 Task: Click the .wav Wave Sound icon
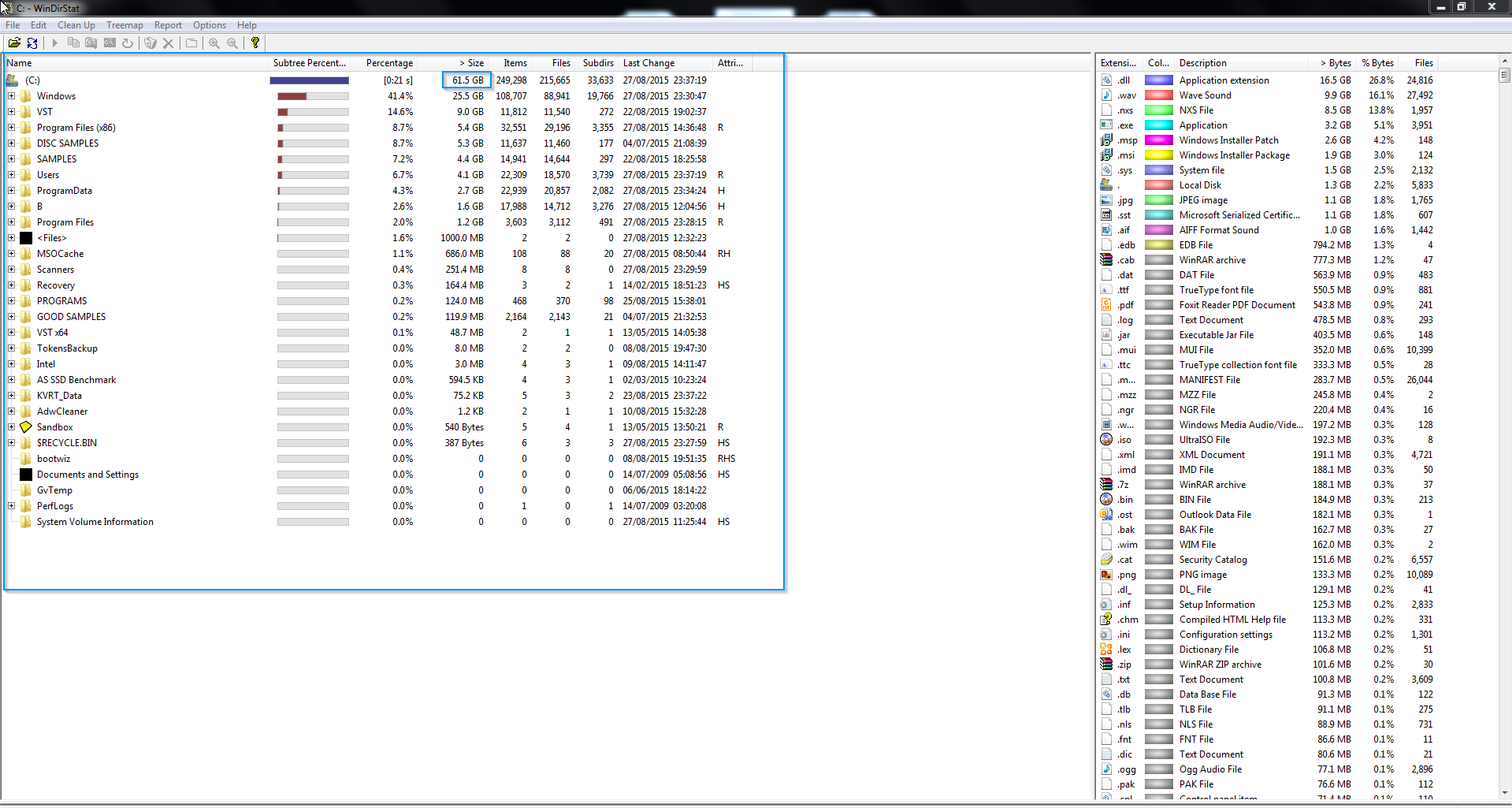(1106, 95)
